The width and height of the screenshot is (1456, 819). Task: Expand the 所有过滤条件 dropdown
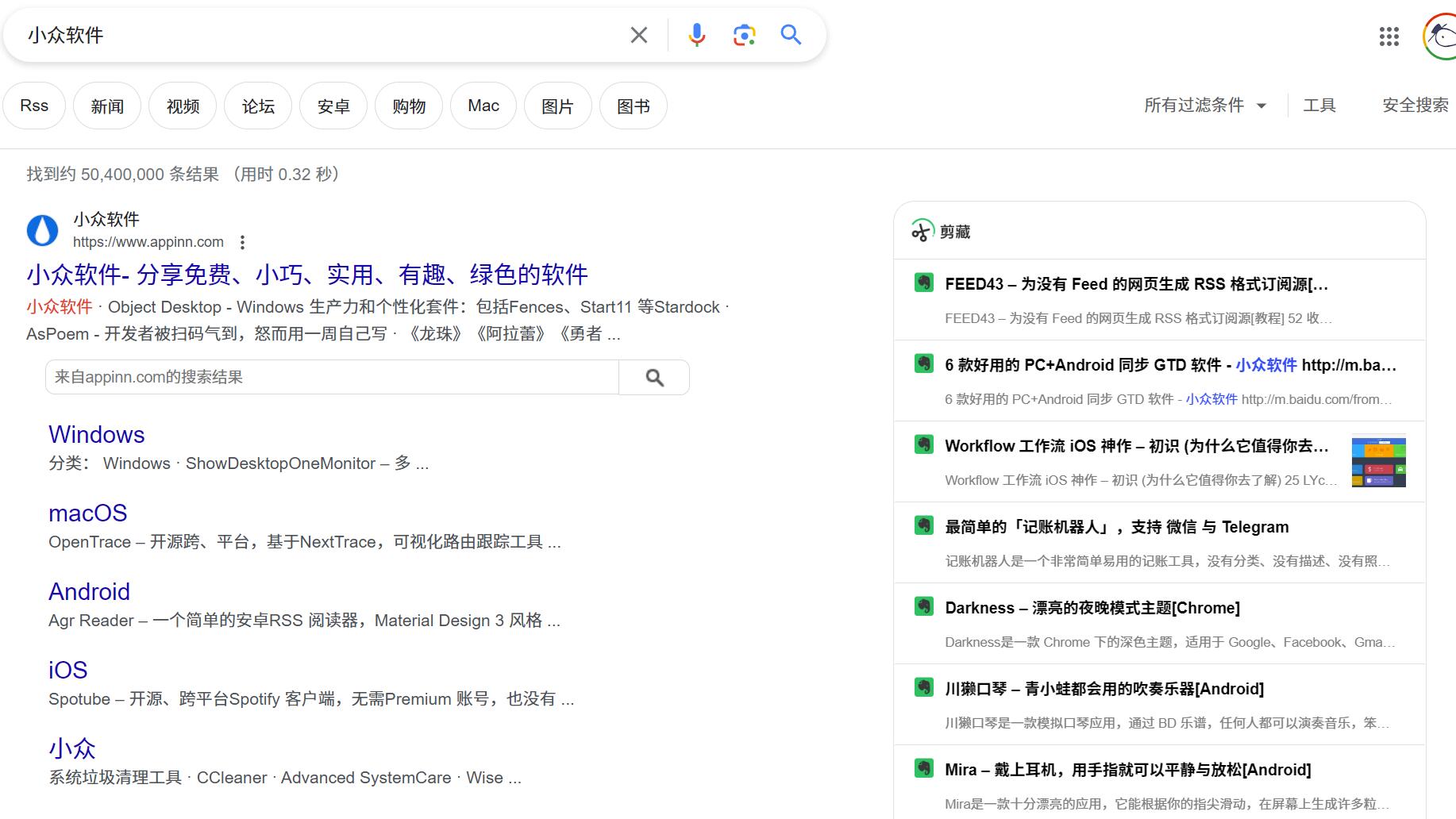[x=1204, y=106]
